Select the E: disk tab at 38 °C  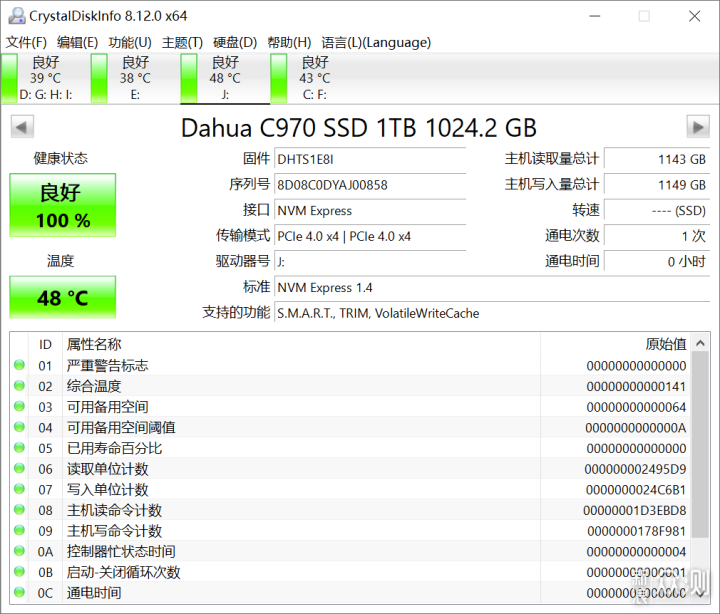pyautogui.click(x=135, y=78)
